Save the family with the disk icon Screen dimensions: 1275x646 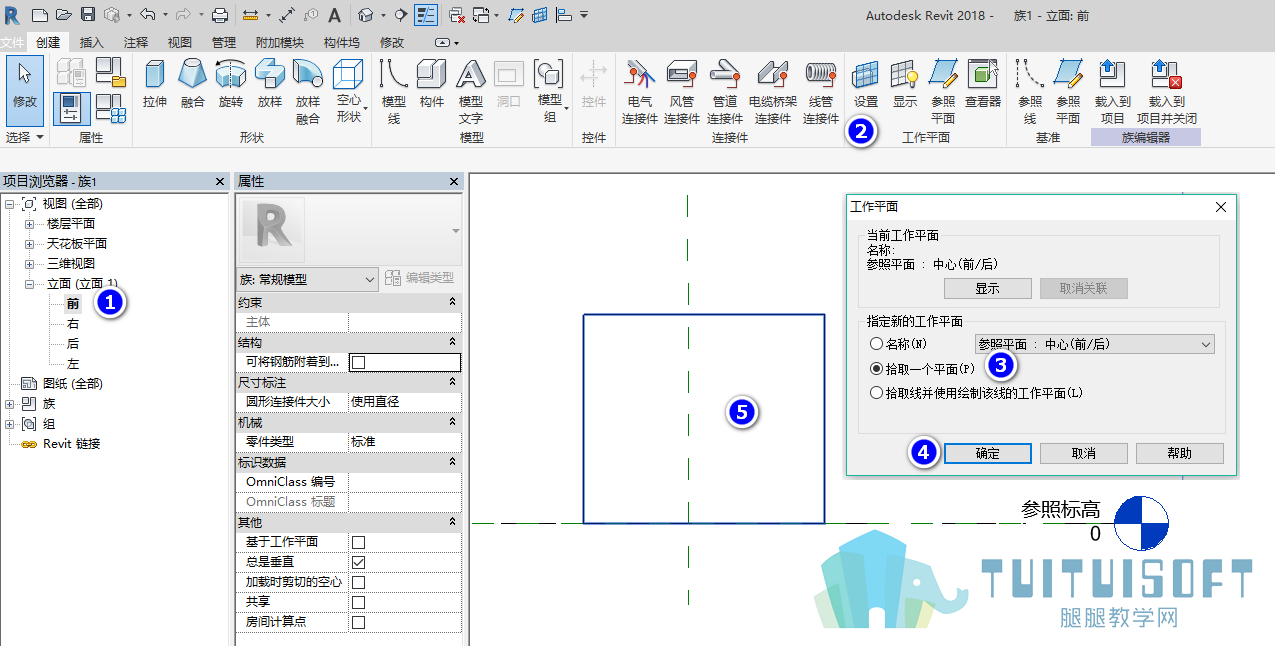pos(87,15)
